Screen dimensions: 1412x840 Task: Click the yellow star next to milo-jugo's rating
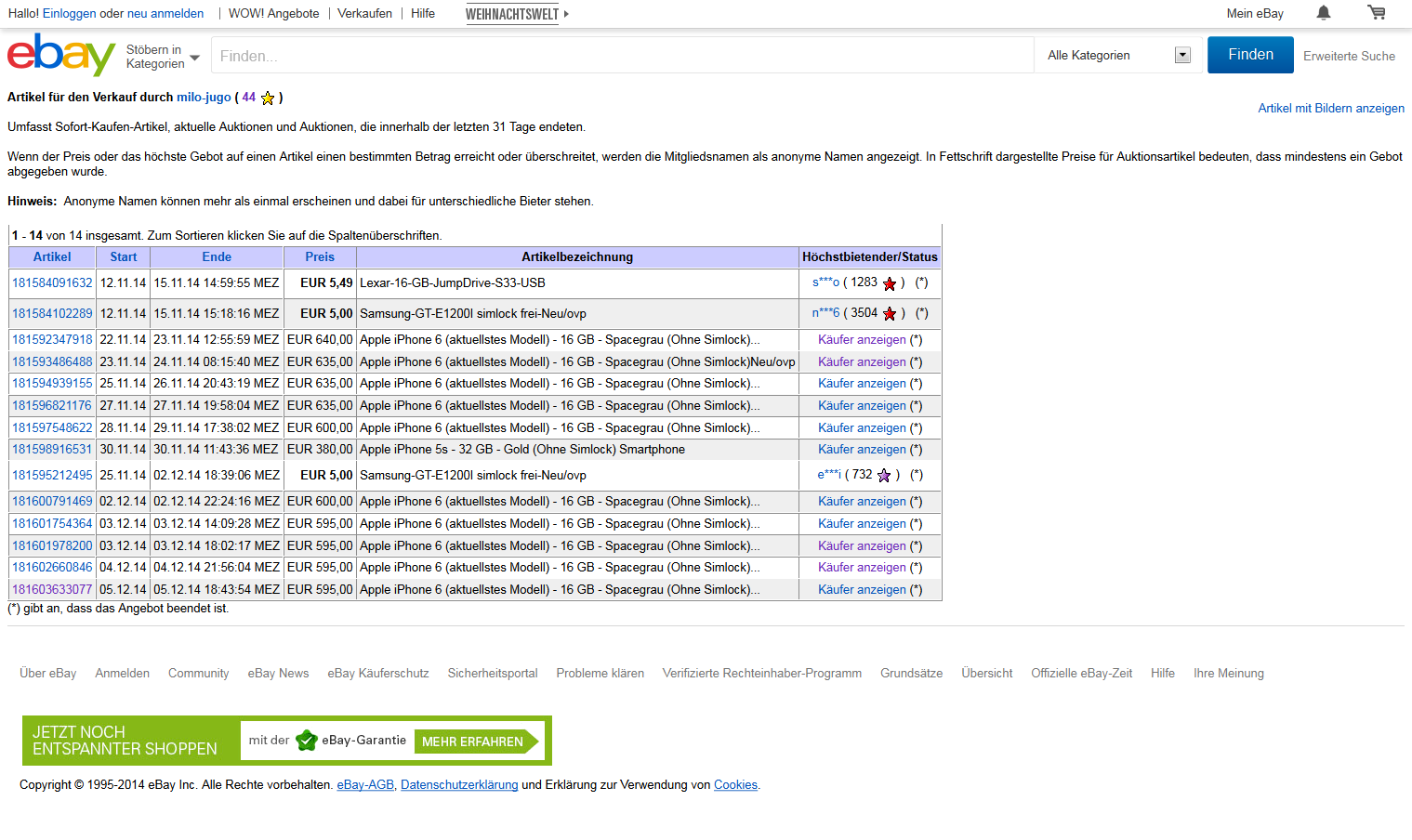[x=268, y=98]
